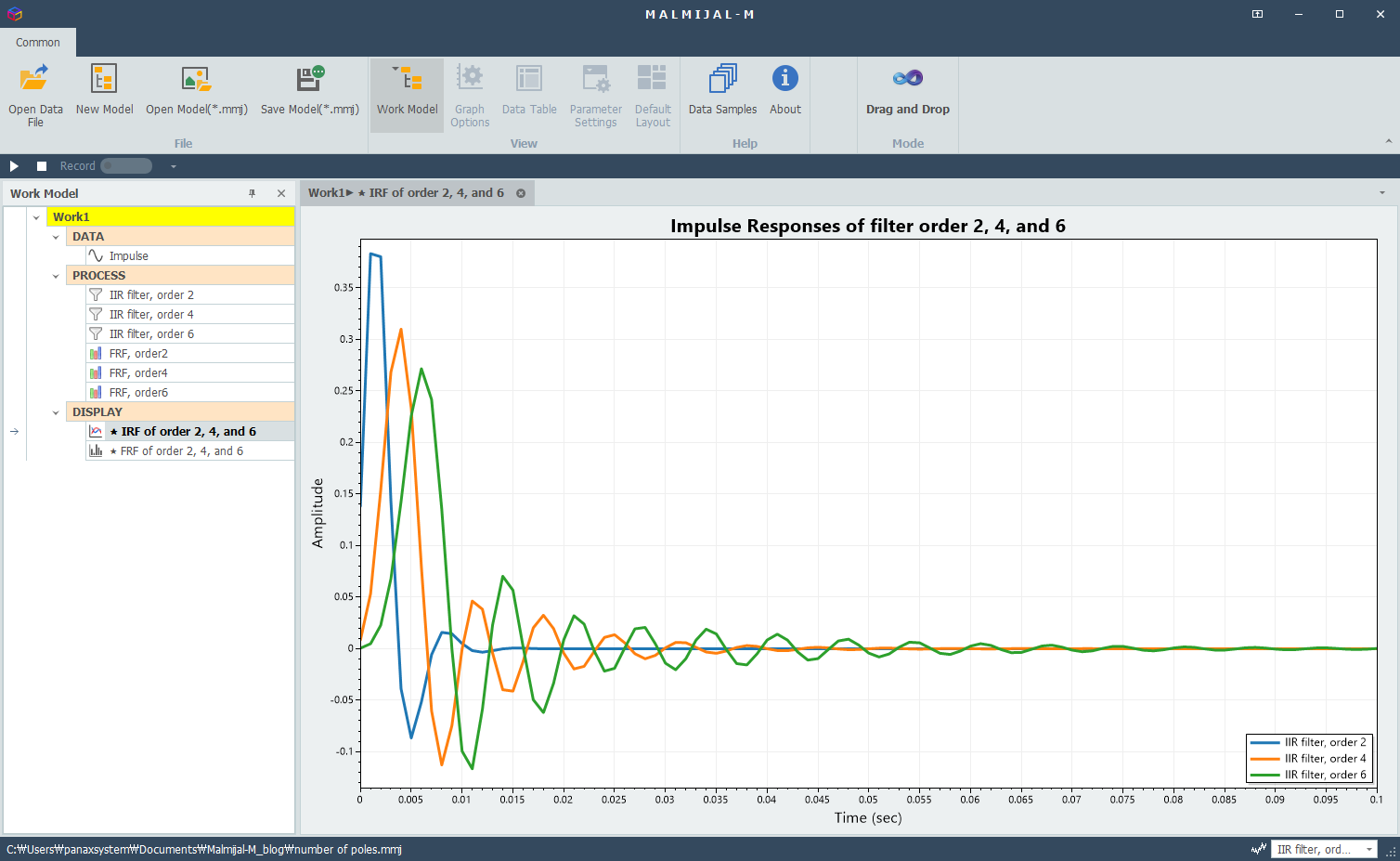Select the Common ribbon tab
Image resolution: width=1400 pixels, height=861 pixels.
click(38, 43)
